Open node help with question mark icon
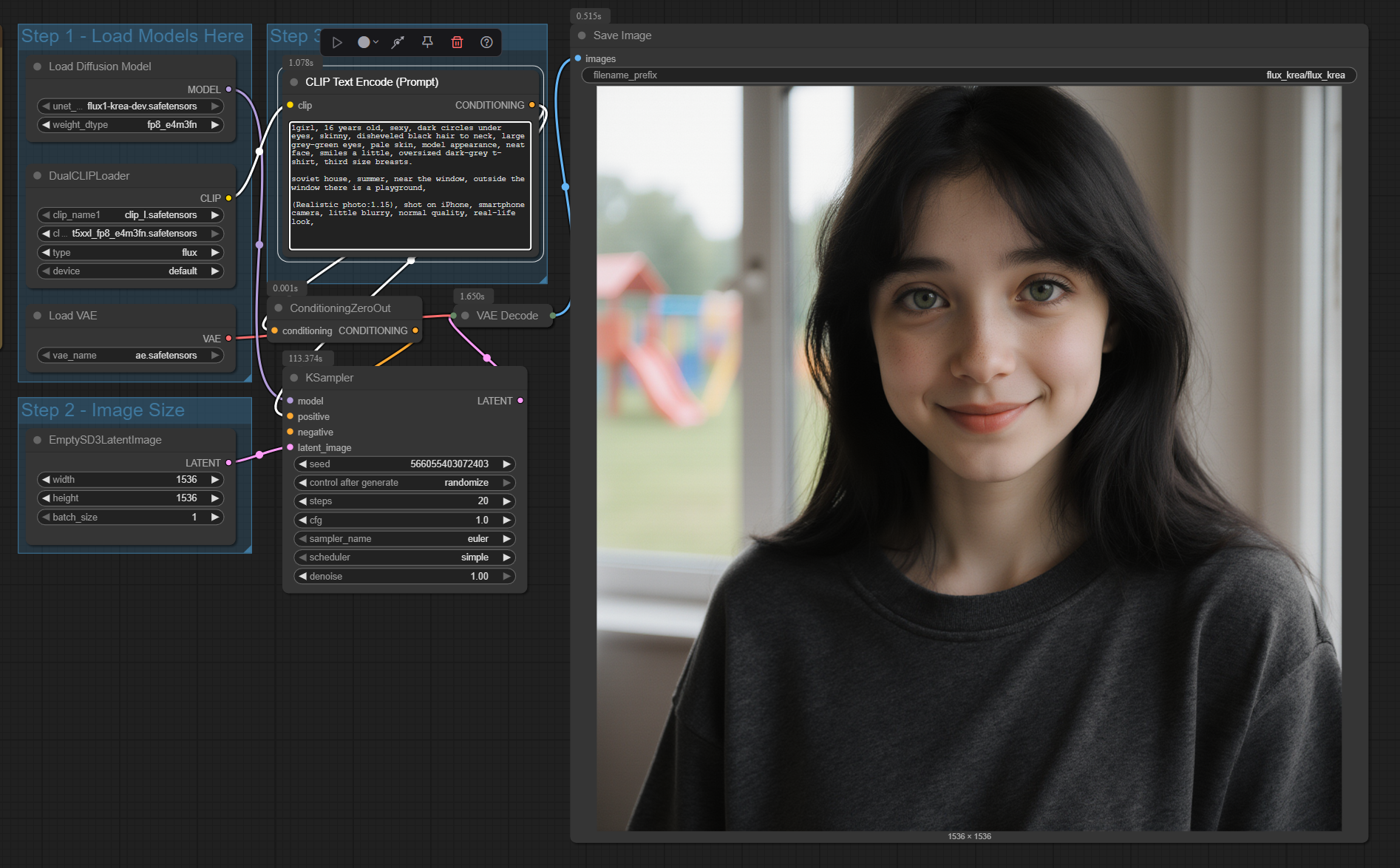 (x=486, y=42)
